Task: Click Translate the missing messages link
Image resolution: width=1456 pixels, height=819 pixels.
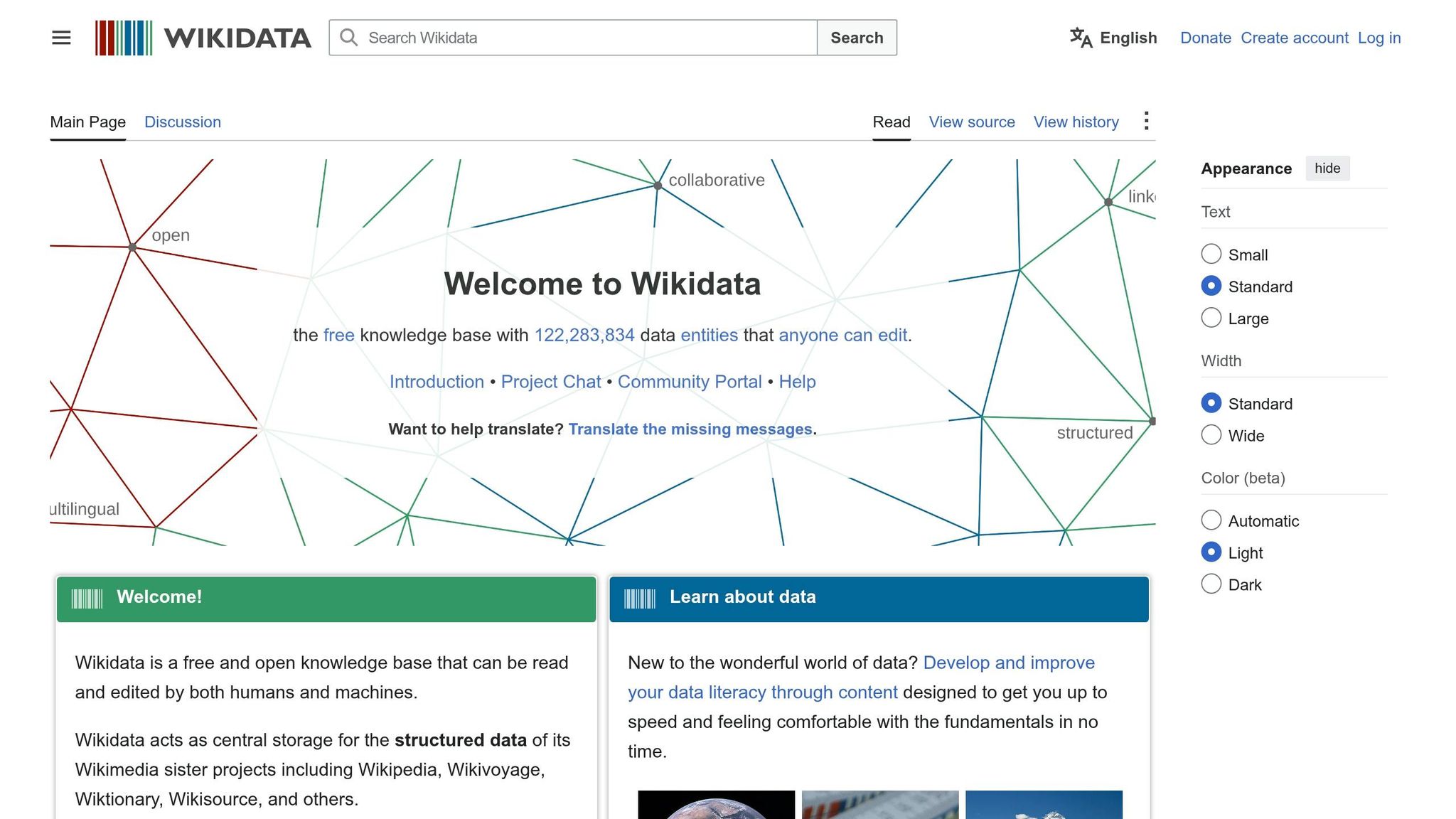Action: coord(690,429)
